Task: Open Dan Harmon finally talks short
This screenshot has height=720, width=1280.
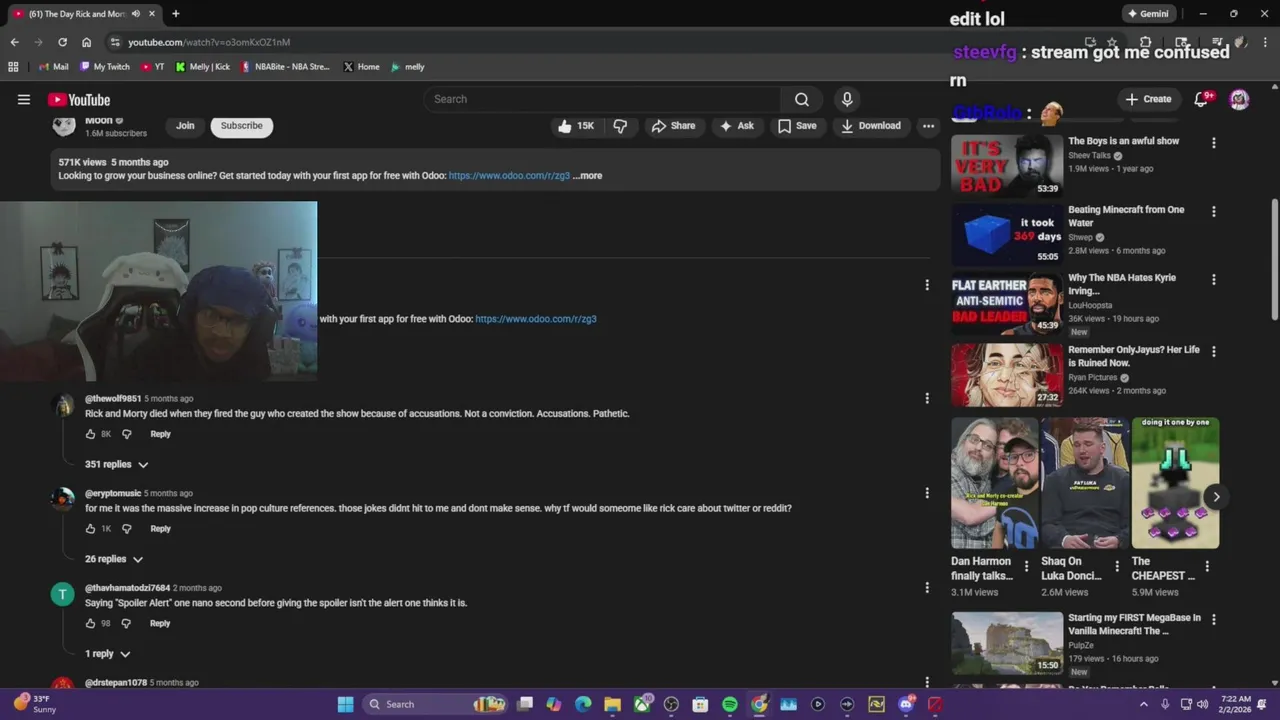Action: click(994, 483)
